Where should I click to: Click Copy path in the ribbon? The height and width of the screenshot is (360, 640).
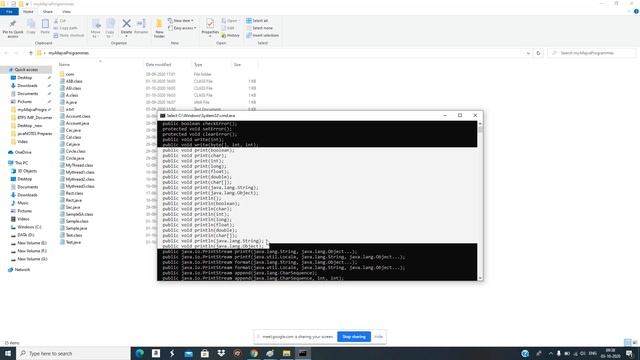[x=65, y=28]
